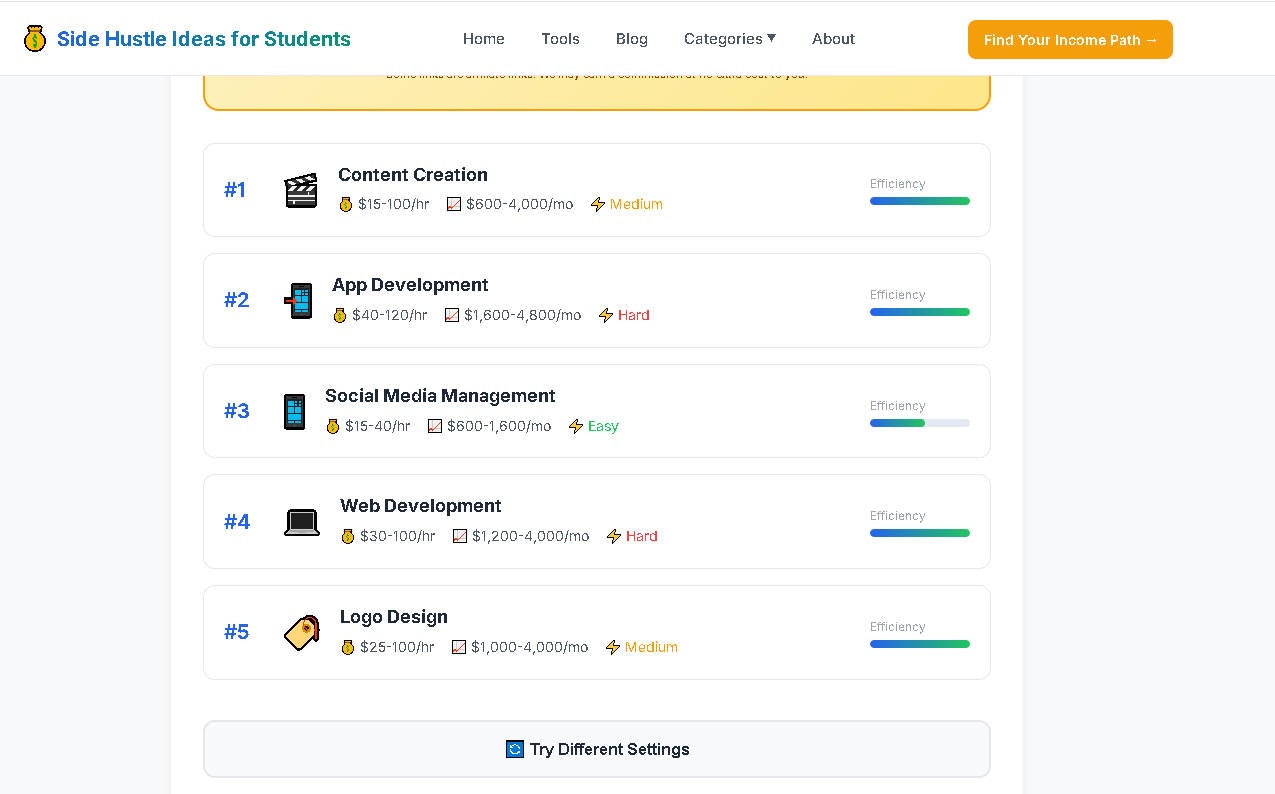Click the price tag icon beside Logo Design
The width and height of the screenshot is (1275, 794).
pos(302,632)
